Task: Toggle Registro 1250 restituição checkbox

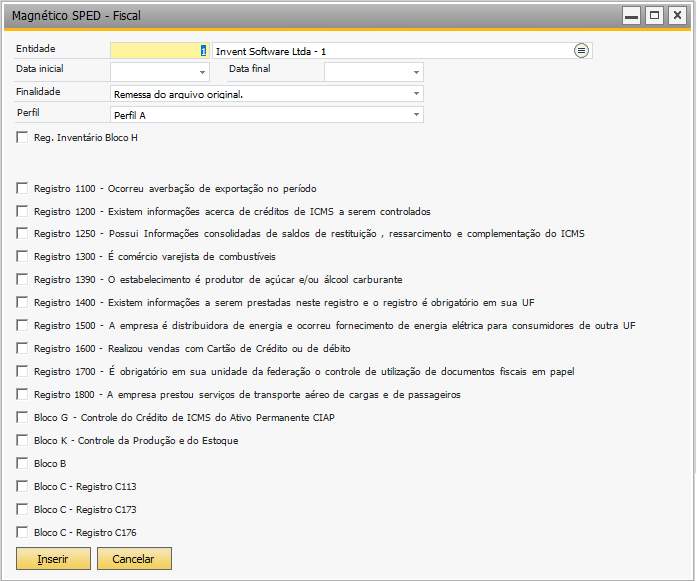Action: pos(22,233)
